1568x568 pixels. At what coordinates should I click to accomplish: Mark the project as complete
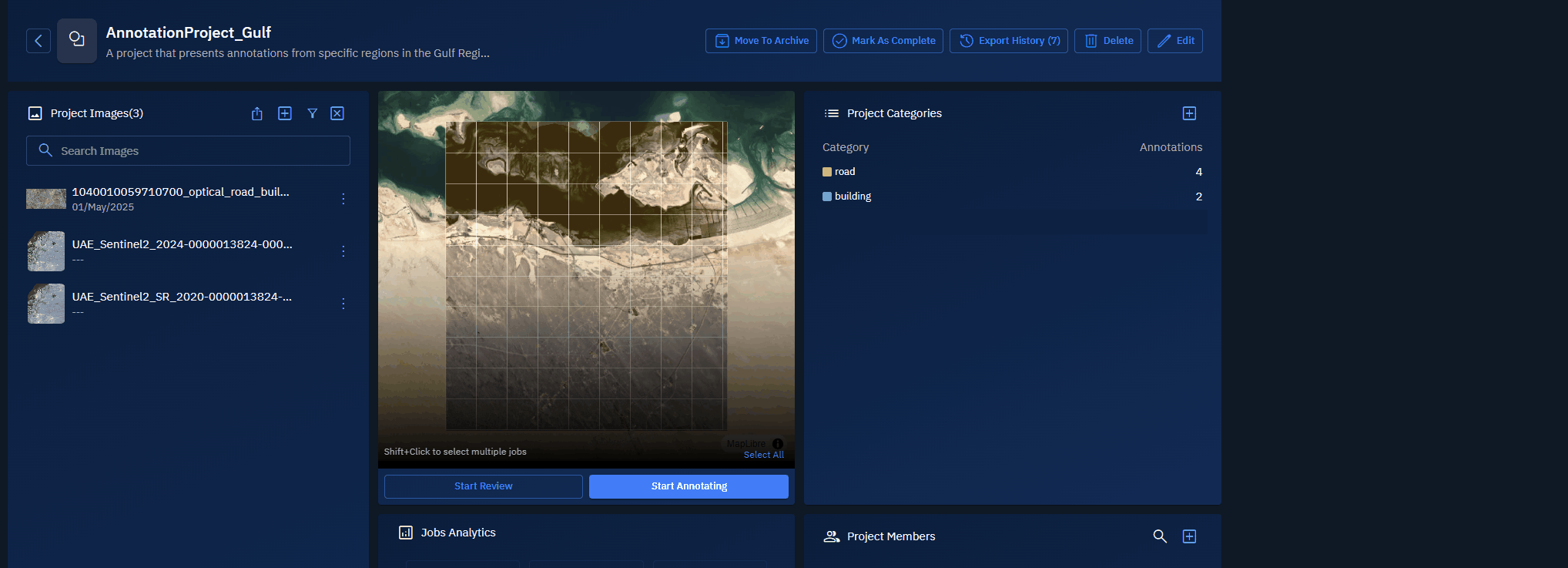tap(883, 41)
